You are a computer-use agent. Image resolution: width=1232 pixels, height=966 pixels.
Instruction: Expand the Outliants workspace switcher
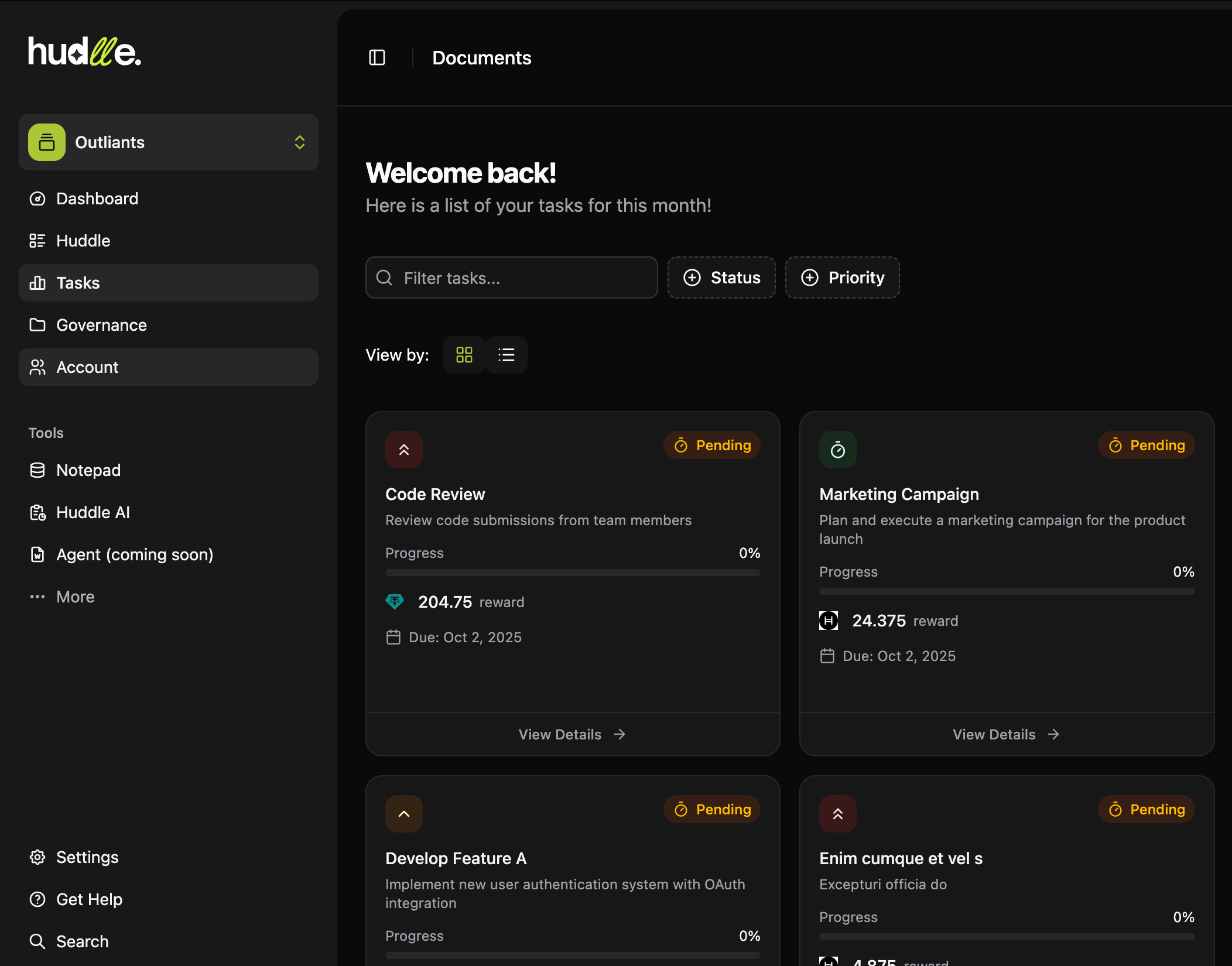click(x=299, y=142)
